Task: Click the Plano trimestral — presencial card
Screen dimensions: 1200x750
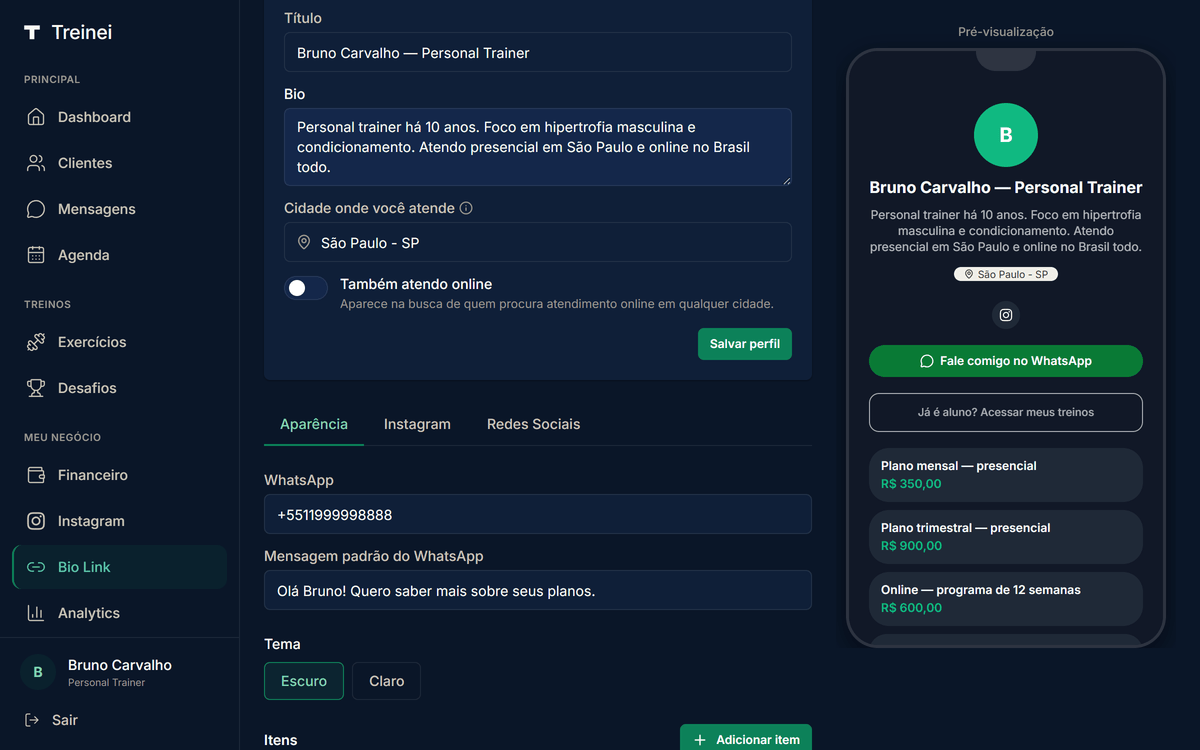Action: (x=1006, y=537)
